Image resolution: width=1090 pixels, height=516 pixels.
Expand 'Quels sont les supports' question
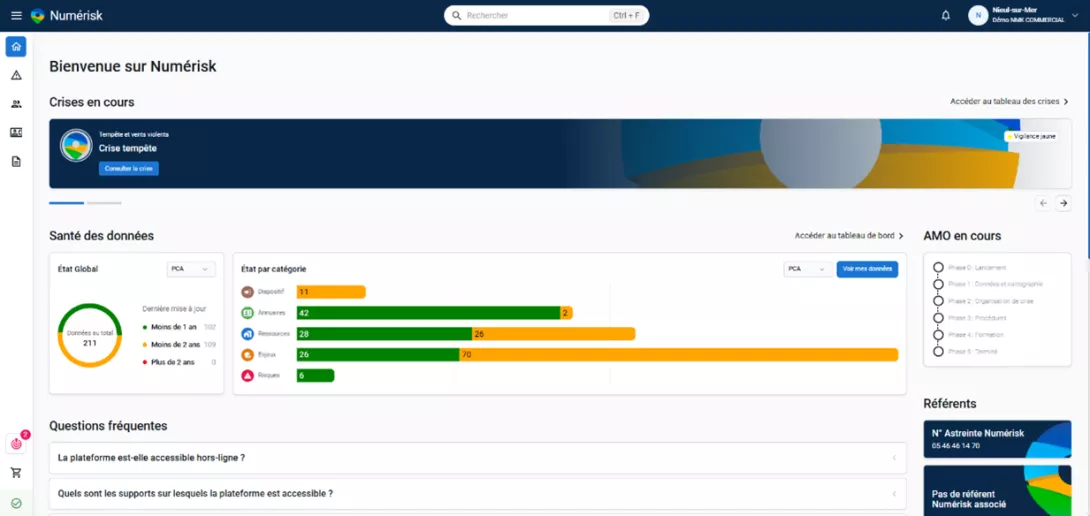[x=478, y=494]
